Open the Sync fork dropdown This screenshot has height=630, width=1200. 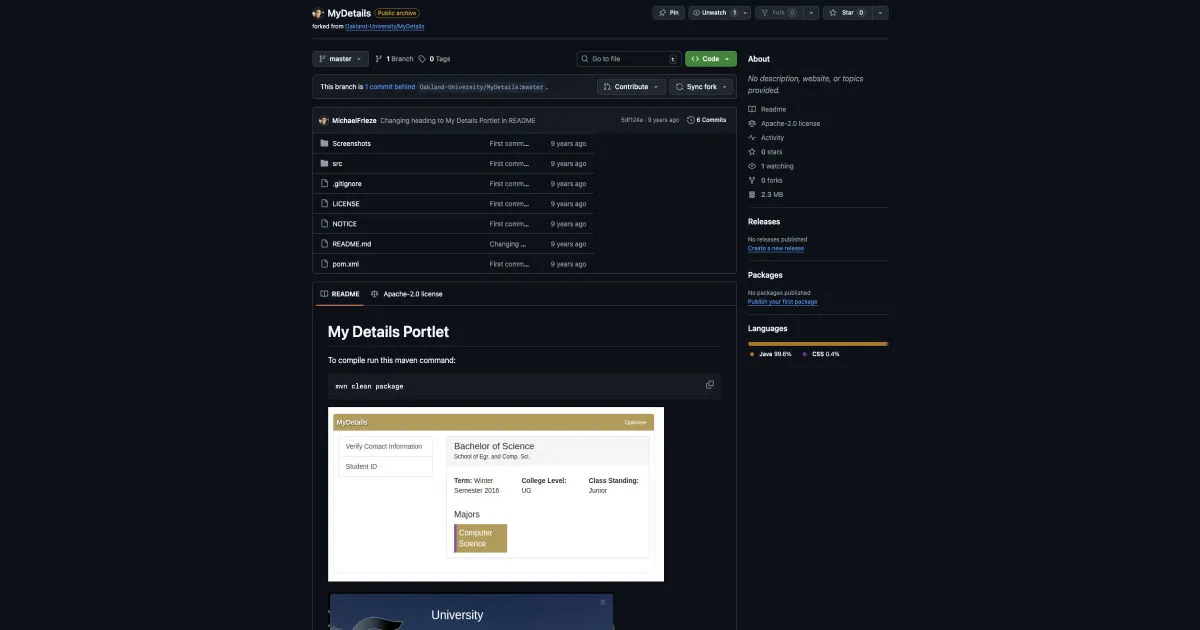(702, 87)
